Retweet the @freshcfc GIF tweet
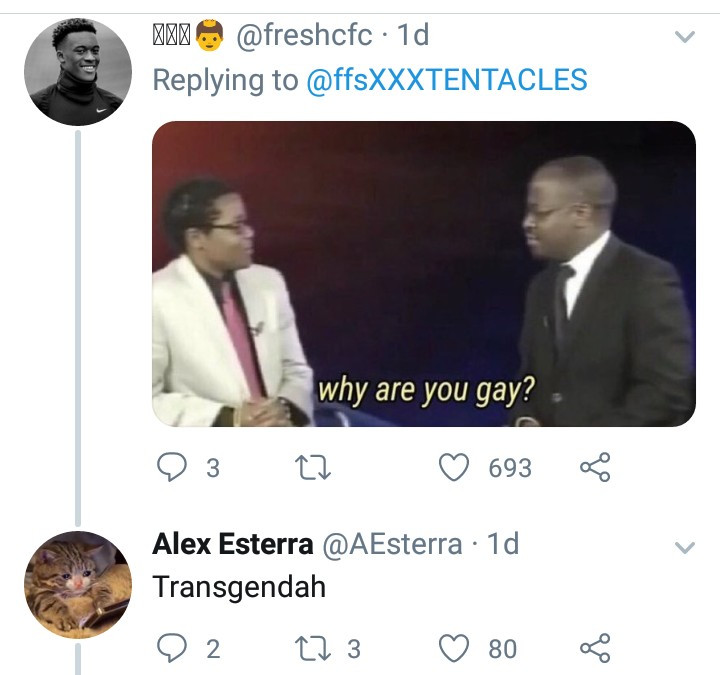 coord(313,467)
